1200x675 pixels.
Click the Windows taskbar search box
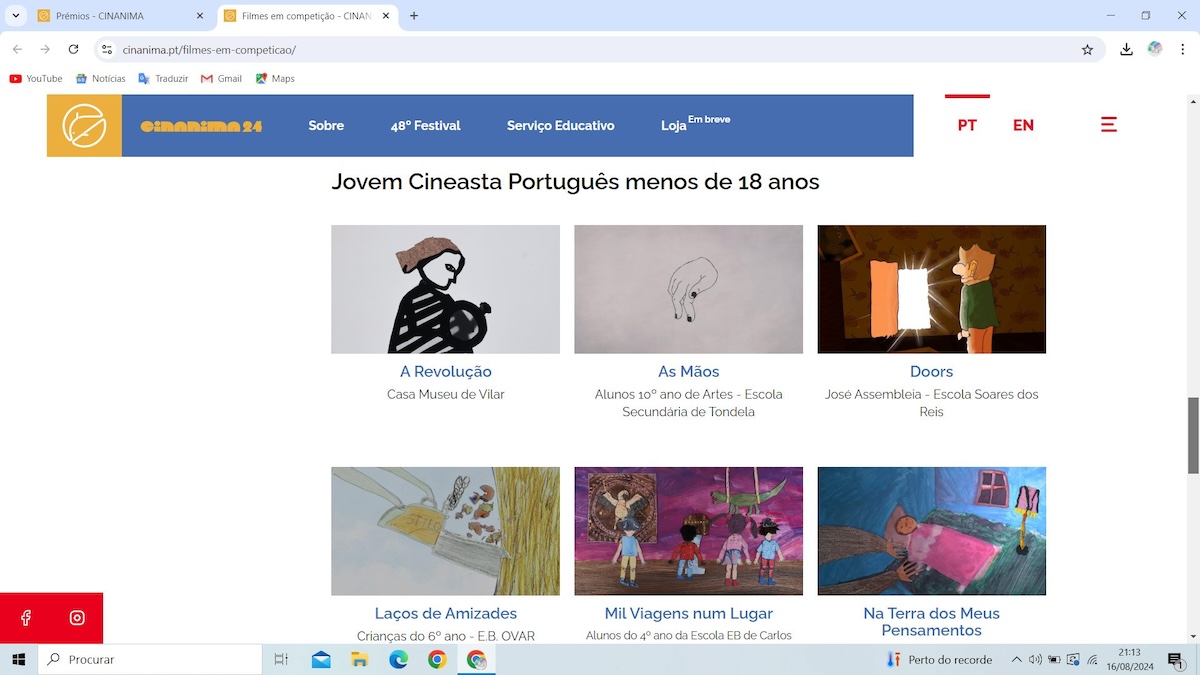tap(150, 660)
